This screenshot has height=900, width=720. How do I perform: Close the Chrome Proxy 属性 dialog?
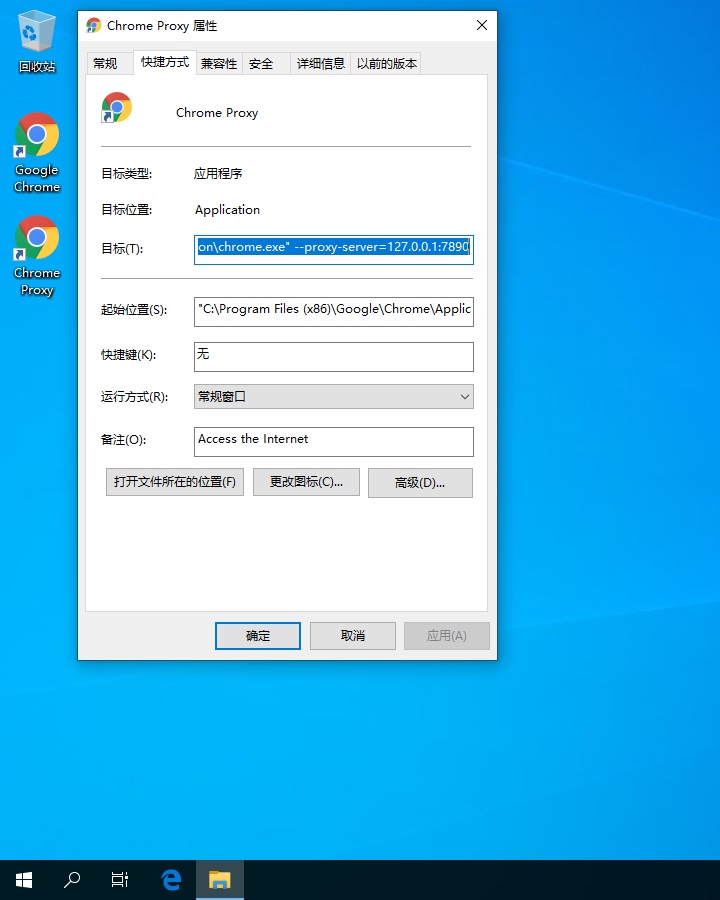click(482, 25)
